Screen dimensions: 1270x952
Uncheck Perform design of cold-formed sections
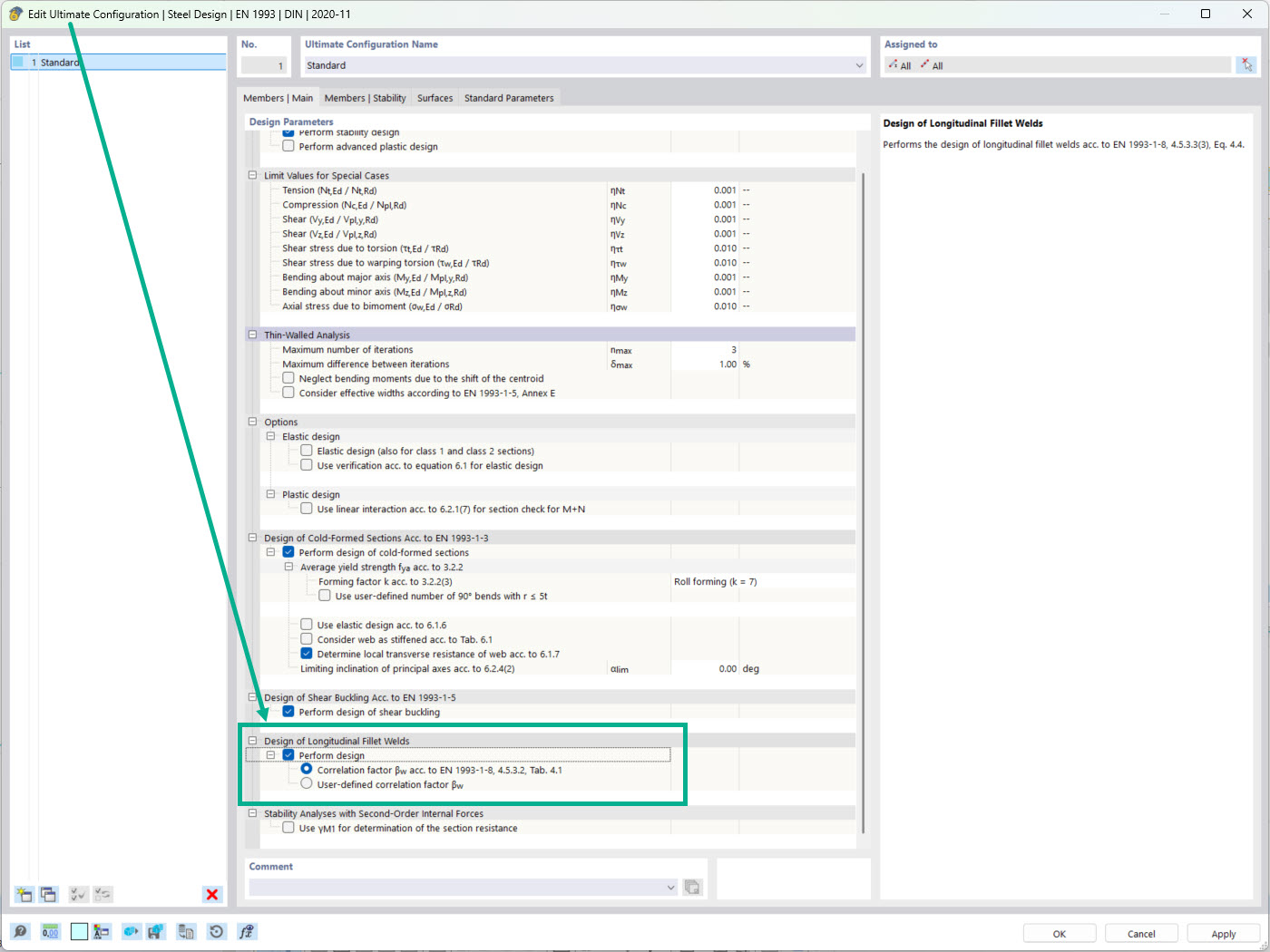tap(288, 552)
